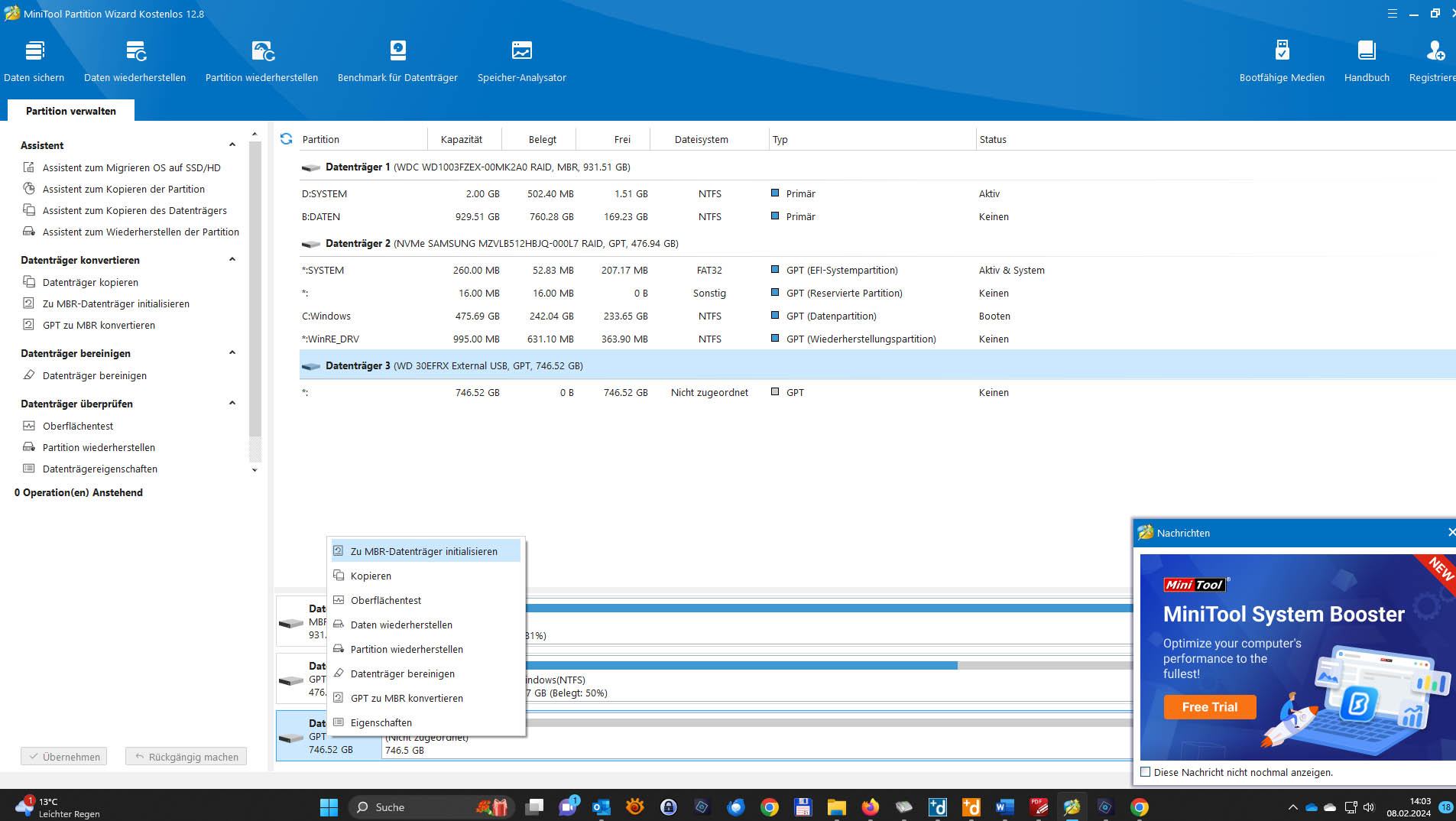The height and width of the screenshot is (821, 1456).
Task: Select the Partition verwalten tab
Action: pos(71,111)
